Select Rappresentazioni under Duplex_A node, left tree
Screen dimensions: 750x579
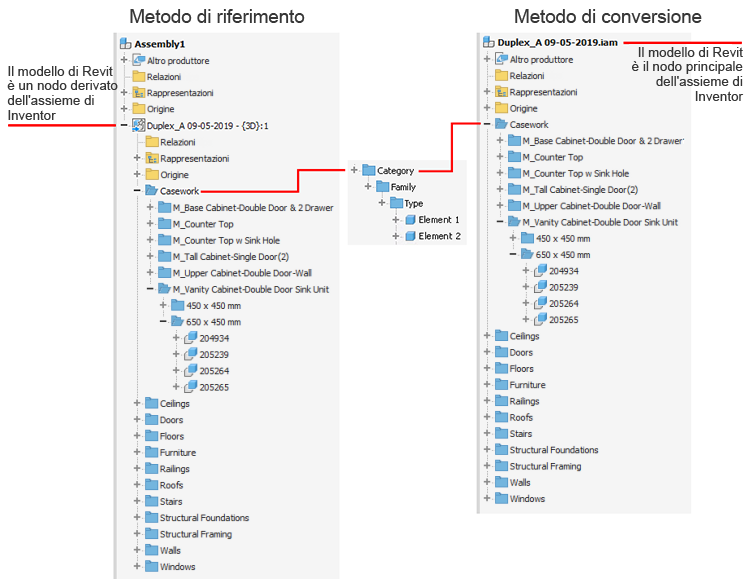[194, 158]
